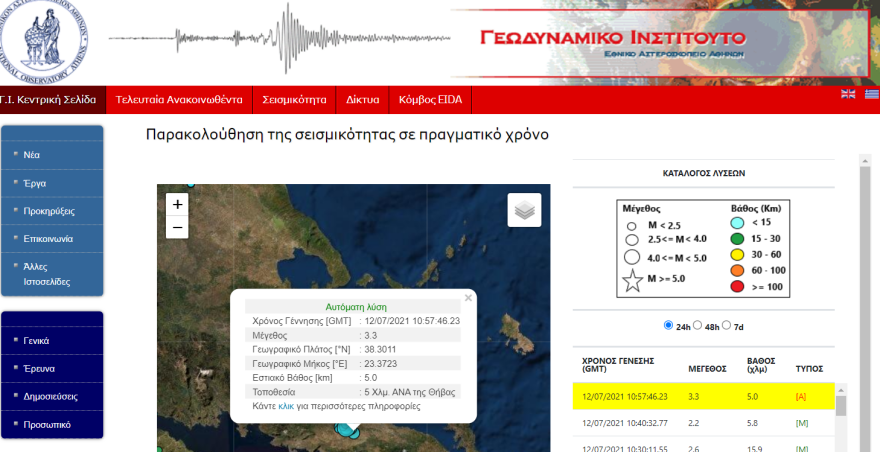Select the 48h time range
Viewport: 880px width, 452px height.
tap(697, 325)
